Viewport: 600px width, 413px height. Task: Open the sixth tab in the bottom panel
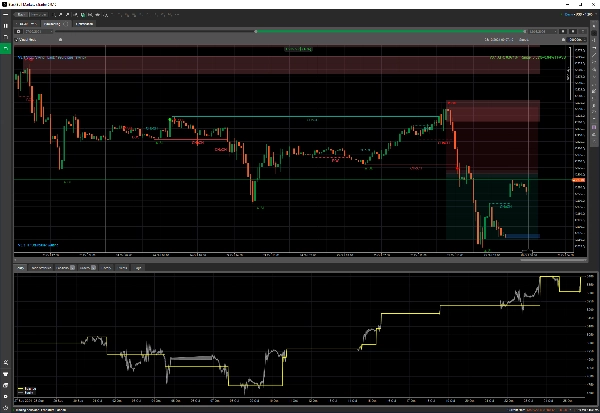coord(122,268)
